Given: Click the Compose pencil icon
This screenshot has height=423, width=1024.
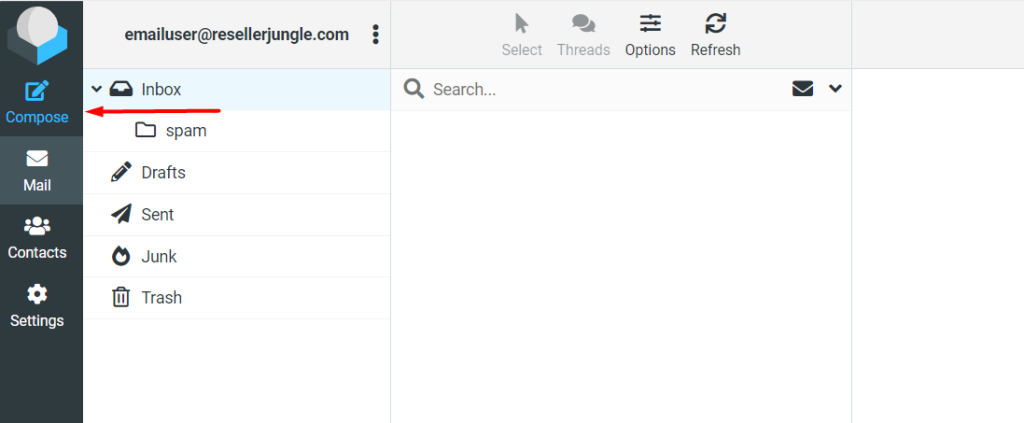Looking at the screenshot, I should coord(37,92).
